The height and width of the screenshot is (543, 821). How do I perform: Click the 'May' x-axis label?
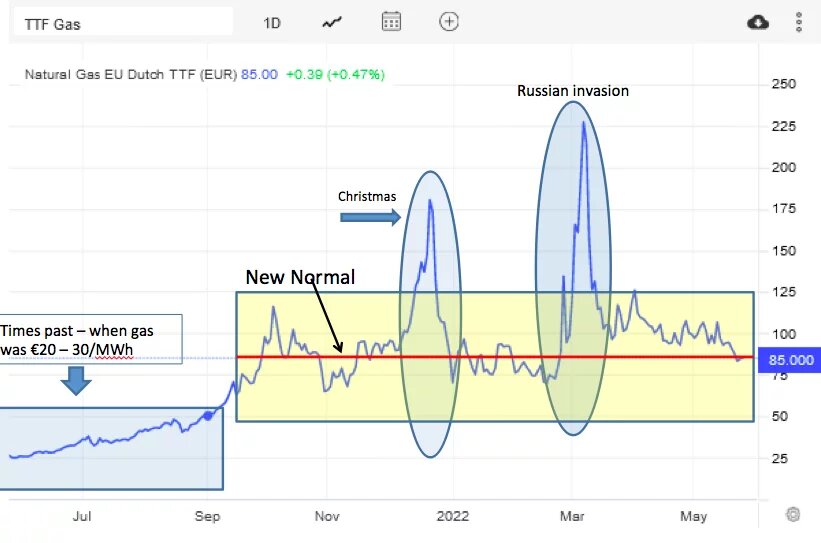coord(693,516)
